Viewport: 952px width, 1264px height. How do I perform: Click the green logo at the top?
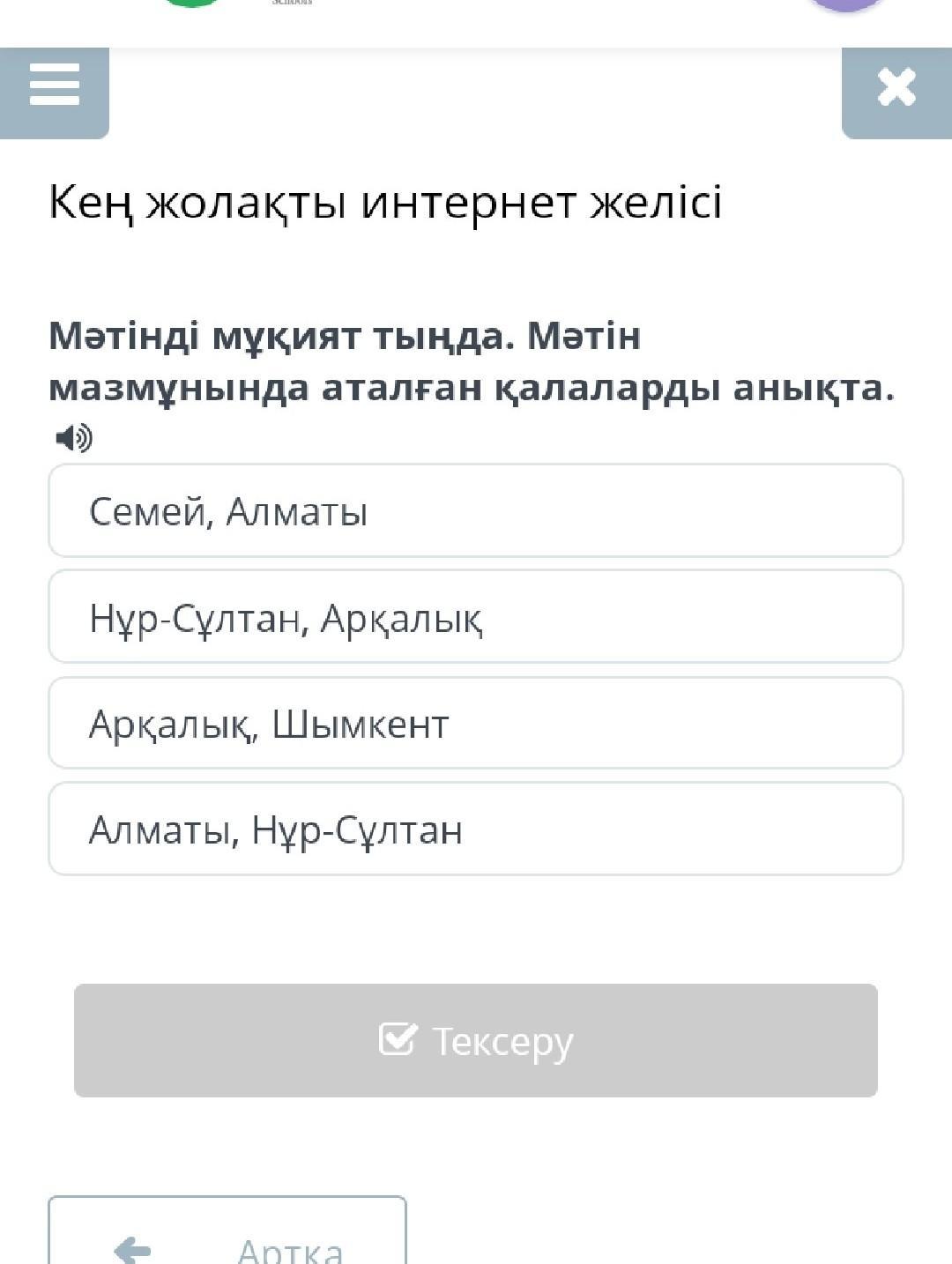point(192,4)
